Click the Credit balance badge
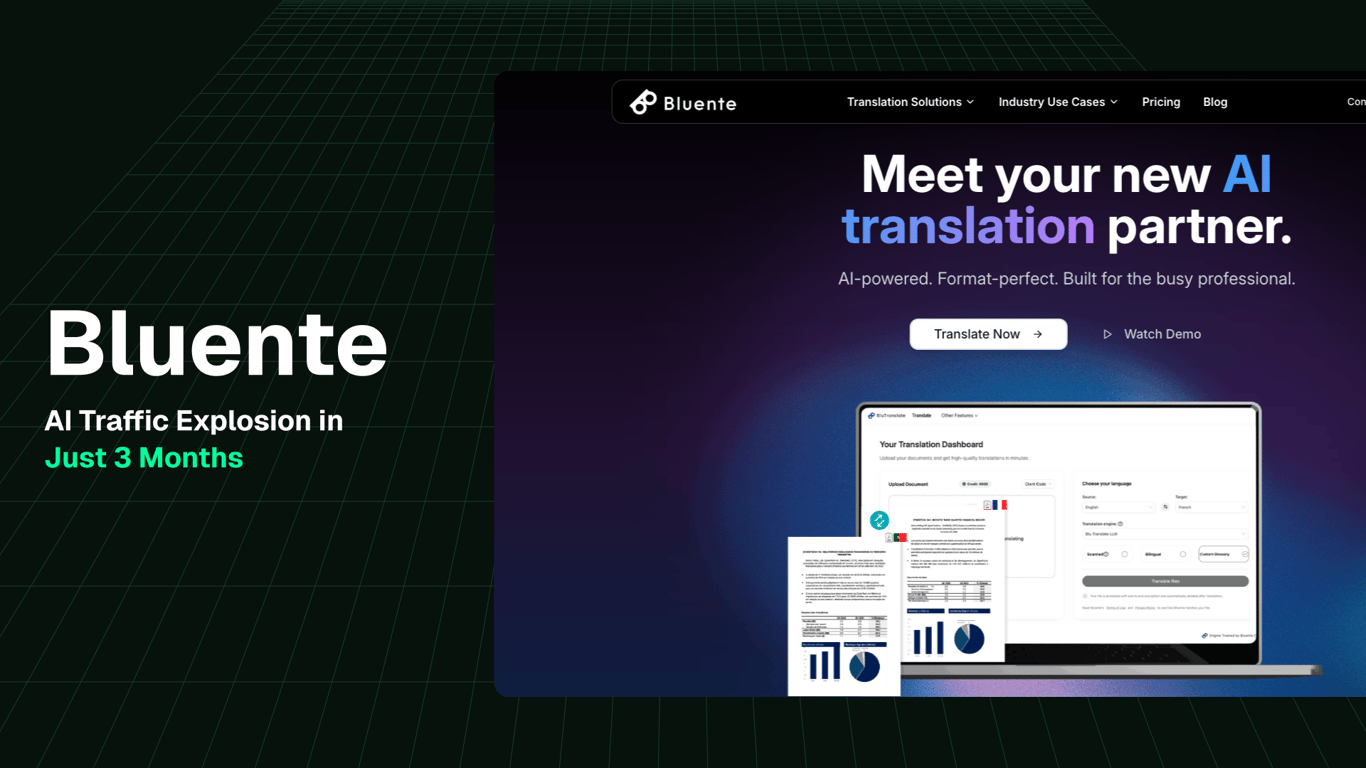 click(x=975, y=484)
